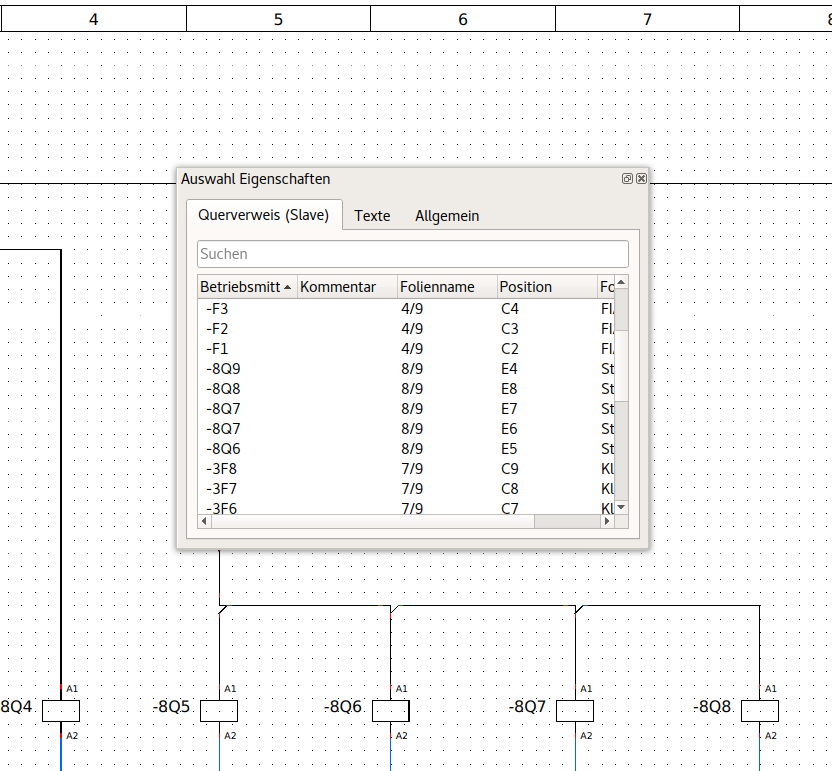Image resolution: width=832 pixels, height=771 pixels.
Task: Select the -8Q7 row at position E6
Action: pos(406,429)
